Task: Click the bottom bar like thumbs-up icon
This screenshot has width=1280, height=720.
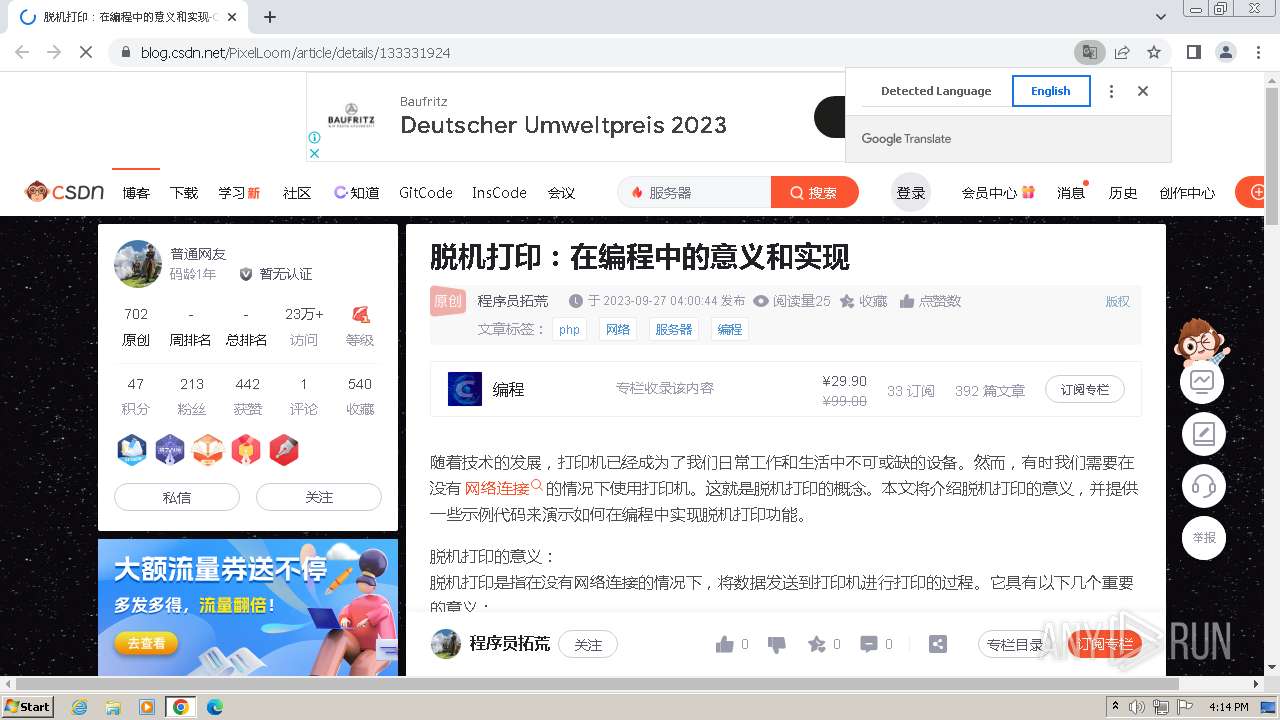Action: [x=725, y=644]
